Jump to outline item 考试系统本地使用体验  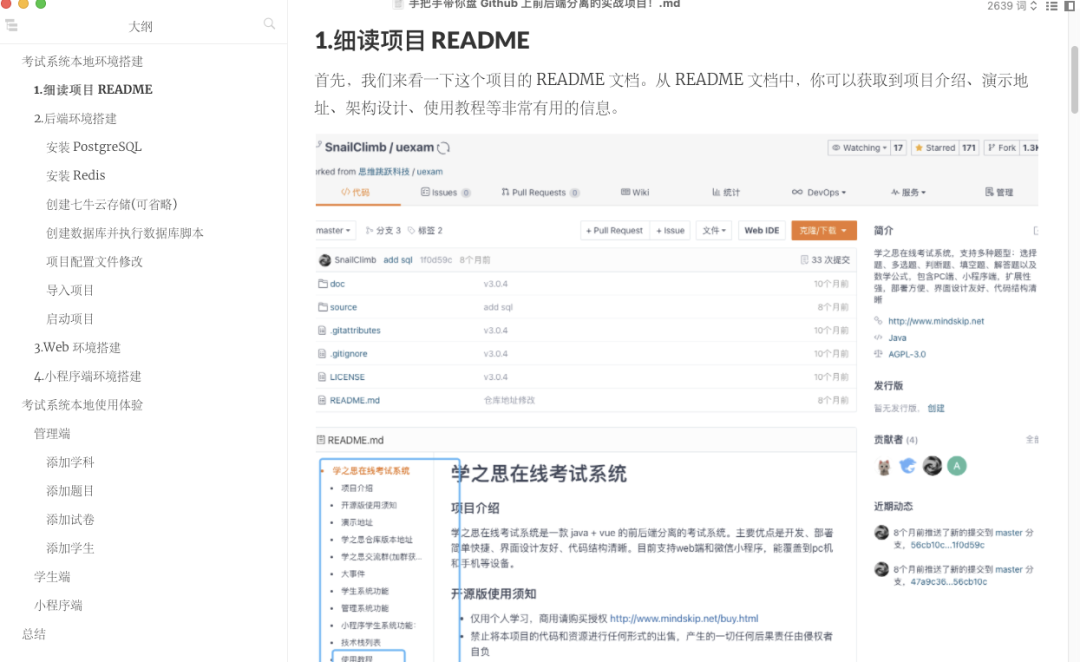82,405
